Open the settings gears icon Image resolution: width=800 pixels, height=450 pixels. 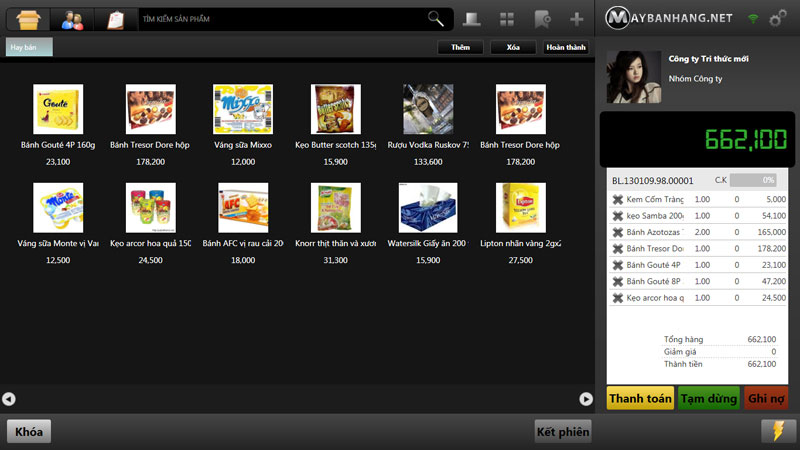[778, 18]
